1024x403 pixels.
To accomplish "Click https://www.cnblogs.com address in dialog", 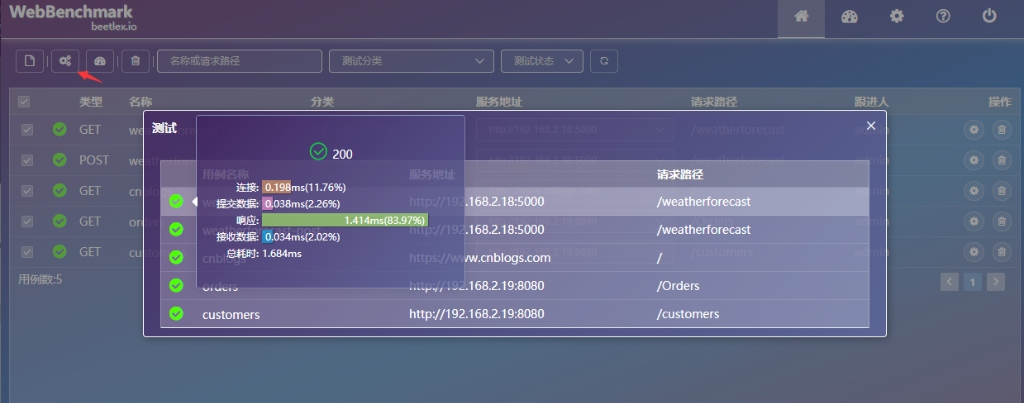I will pos(480,258).
